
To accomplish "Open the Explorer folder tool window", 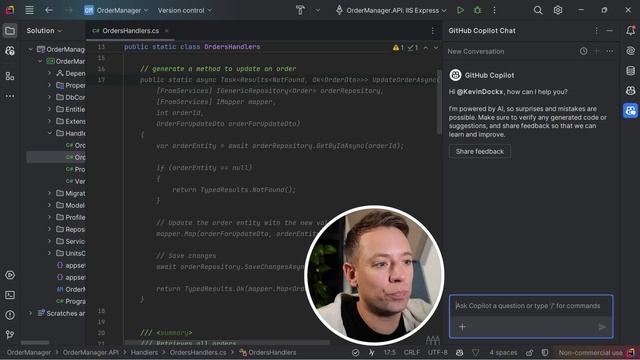I will 10,31.
